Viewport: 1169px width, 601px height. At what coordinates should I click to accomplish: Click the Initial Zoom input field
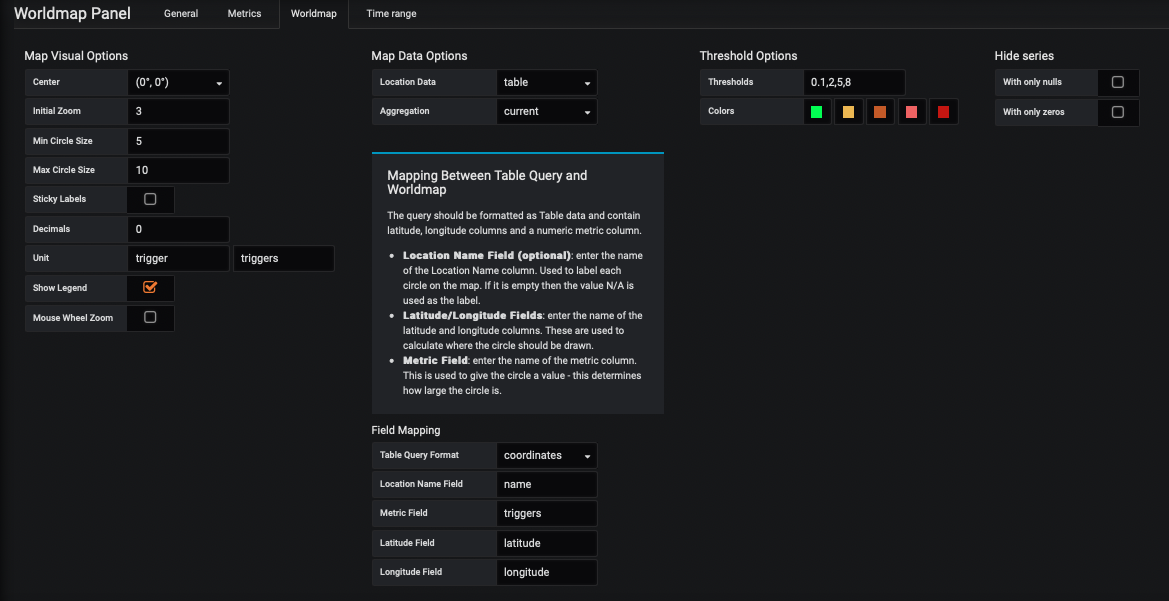(x=178, y=111)
